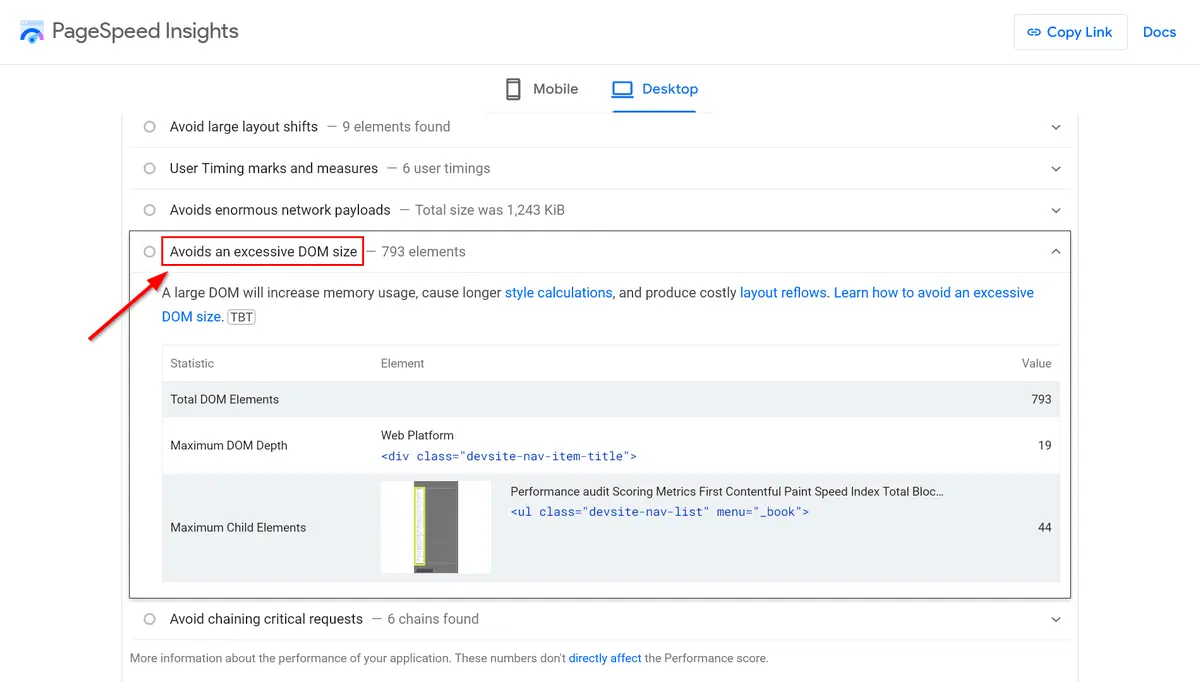1200x682 pixels.
Task: Open the layout reflows link
Action: [x=783, y=293]
